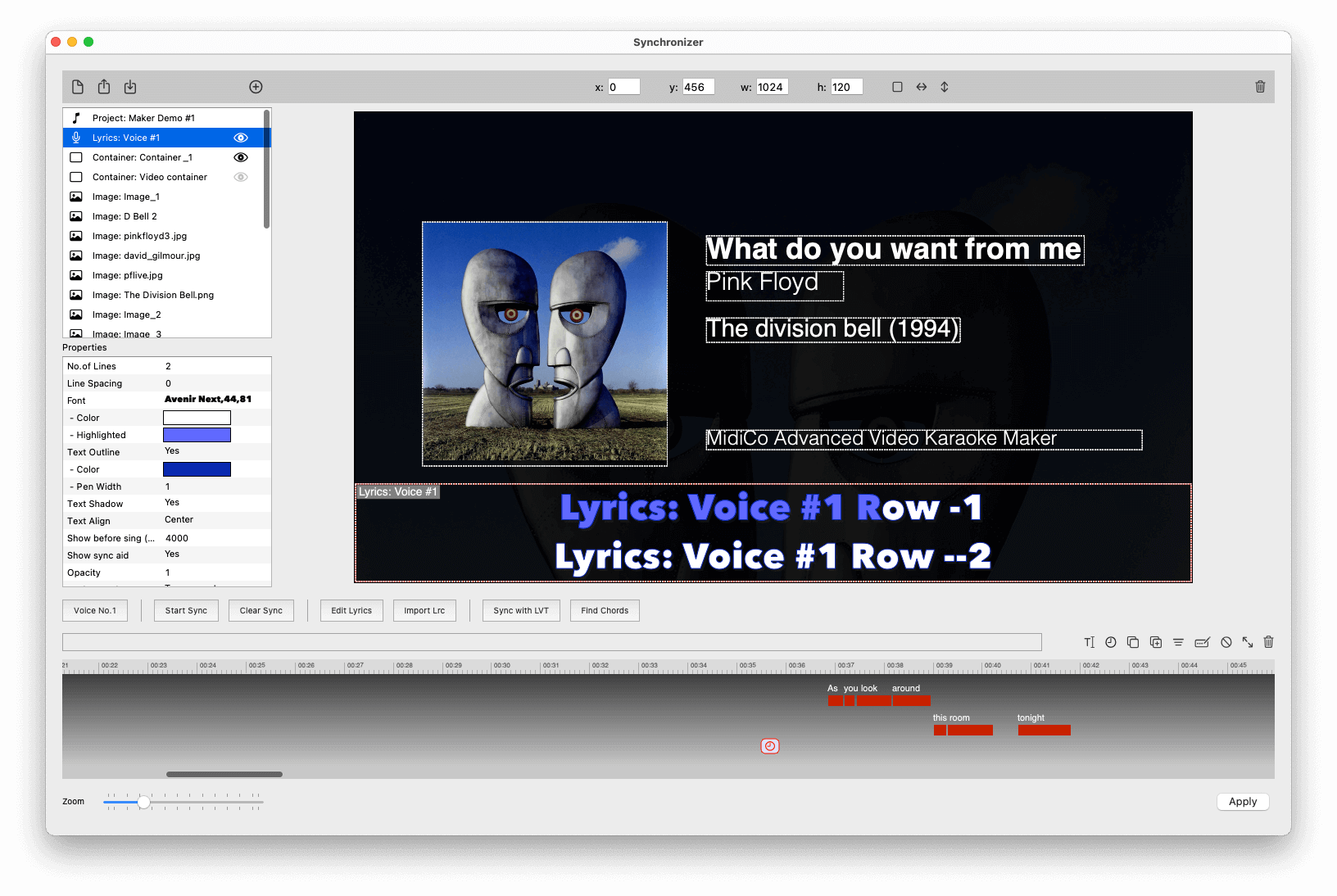Click the import (download) icon in top toolbar
Screen dimensions: 1337x896
click(130, 86)
